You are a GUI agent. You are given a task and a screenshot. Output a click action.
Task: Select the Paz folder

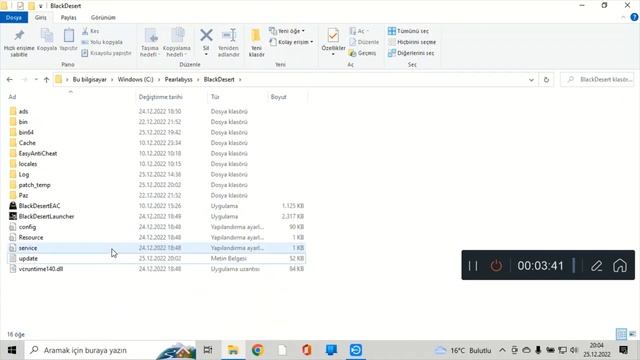click(x=23, y=196)
